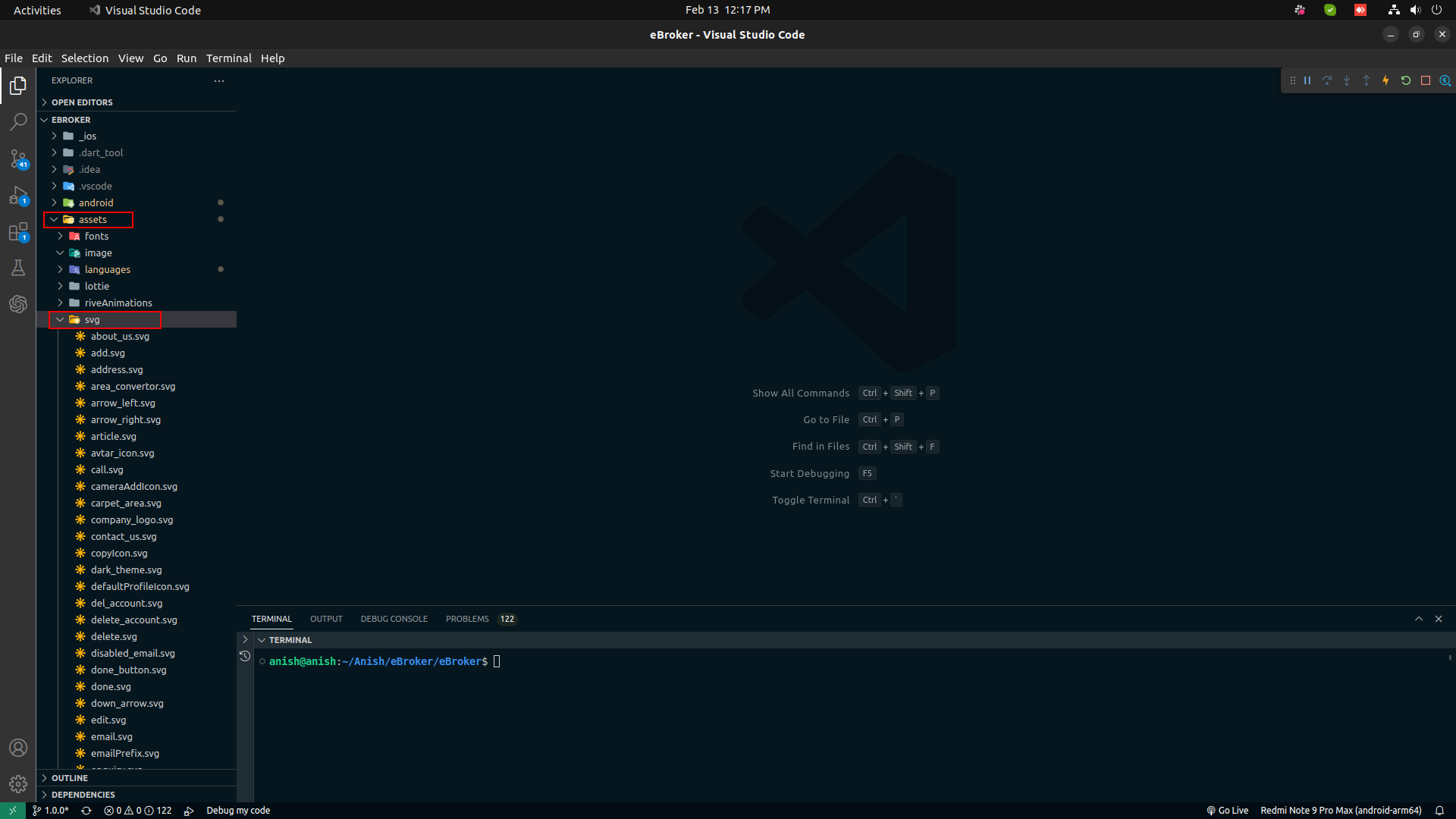Open errors and warnings count in status bar
1456x819 pixels.
[x=138, y=811]
